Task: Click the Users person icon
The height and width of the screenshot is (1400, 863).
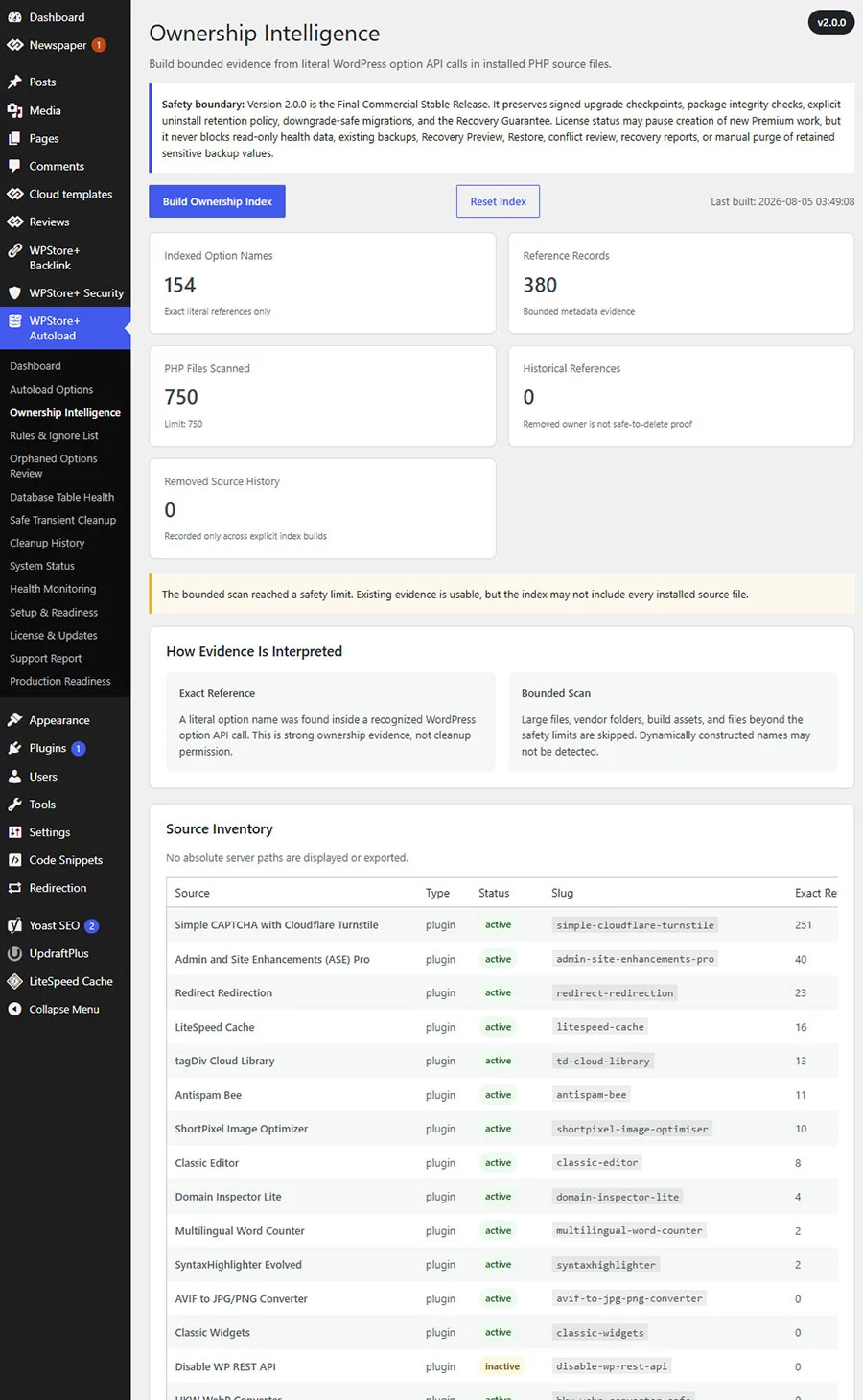Action: (x=14, y=777)
